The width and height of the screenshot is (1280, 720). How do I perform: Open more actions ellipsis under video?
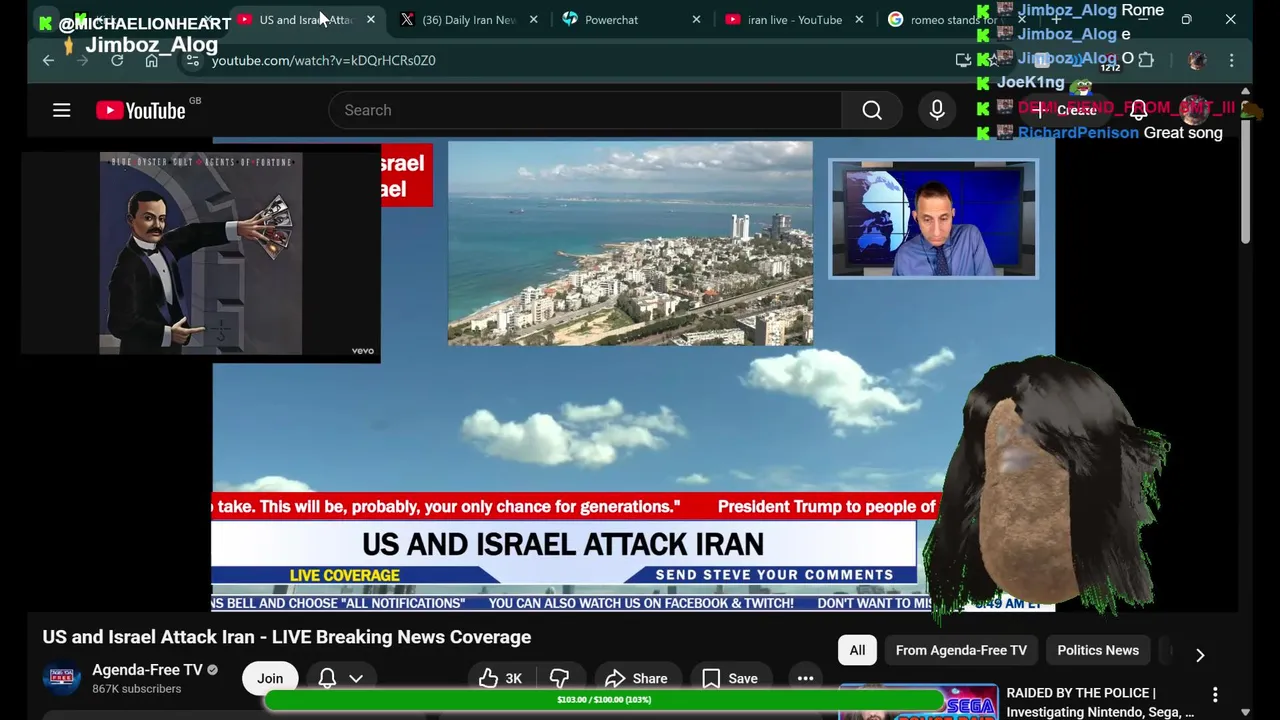805,678
